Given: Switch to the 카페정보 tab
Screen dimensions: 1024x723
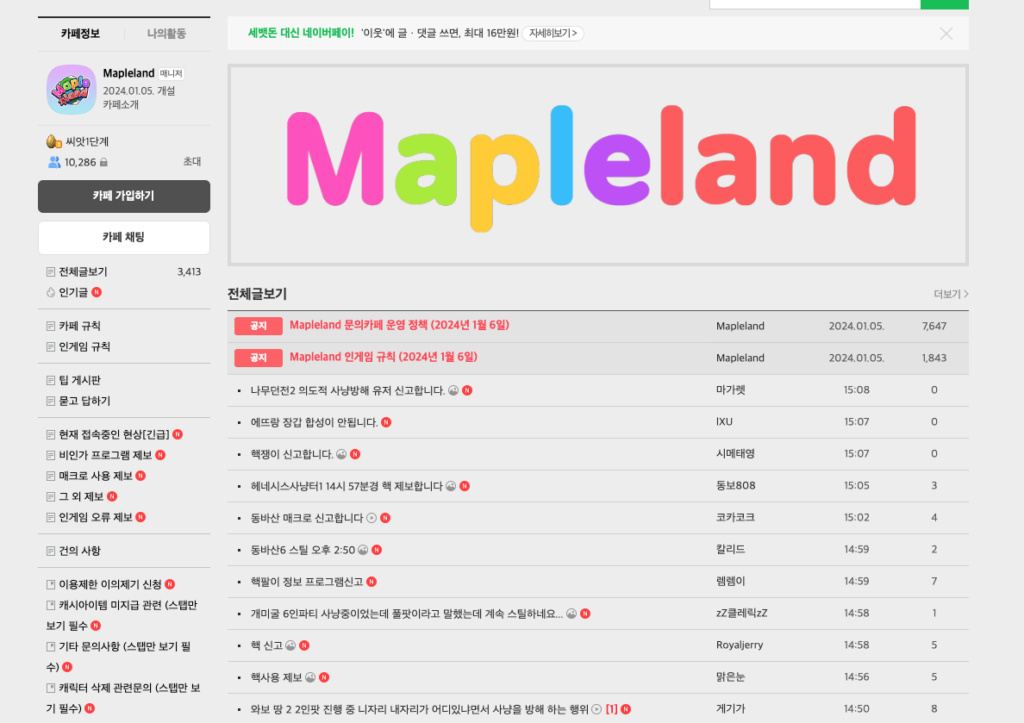Looking at the screenshot, I should pos(80,33).
